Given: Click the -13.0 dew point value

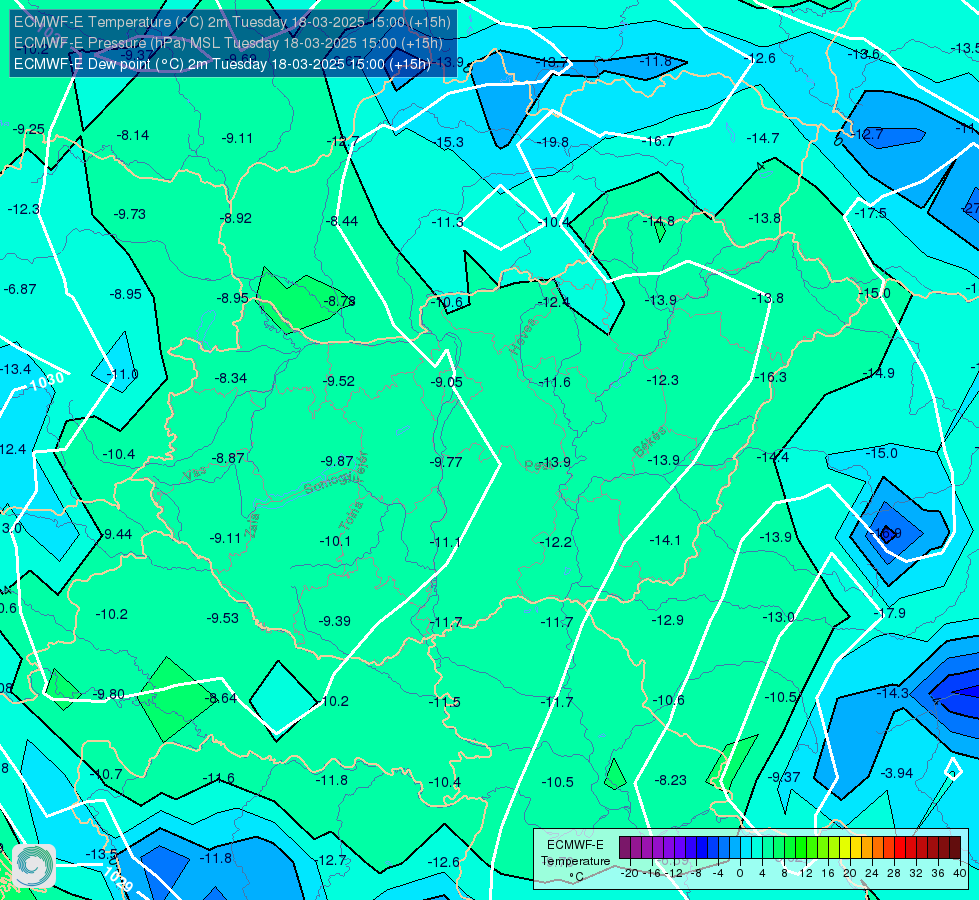Looking at the screenshot, I should pyautogui.click(x=779, y=617).
